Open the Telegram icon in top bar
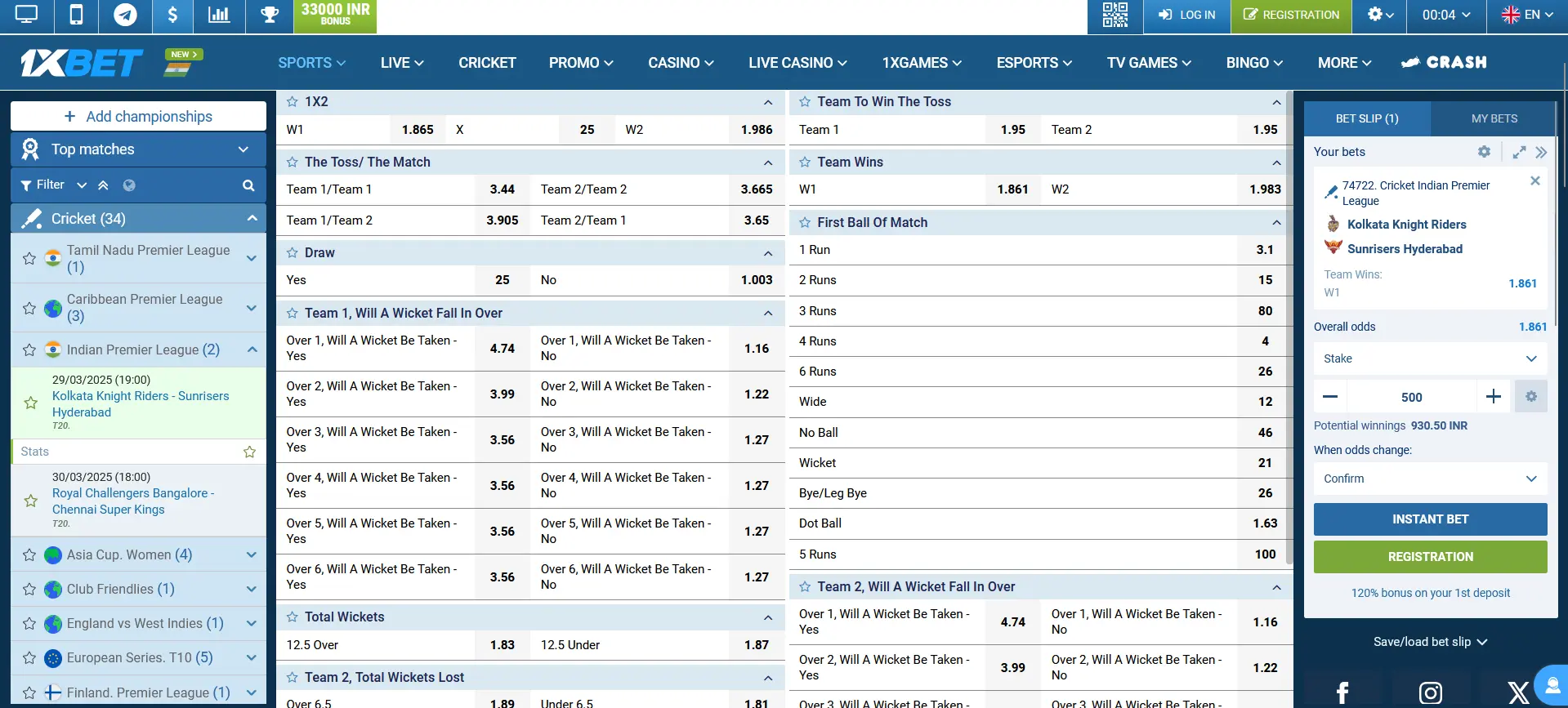Image resolution: width=1568 pixels, height=708 pixels. coord(125,15)
